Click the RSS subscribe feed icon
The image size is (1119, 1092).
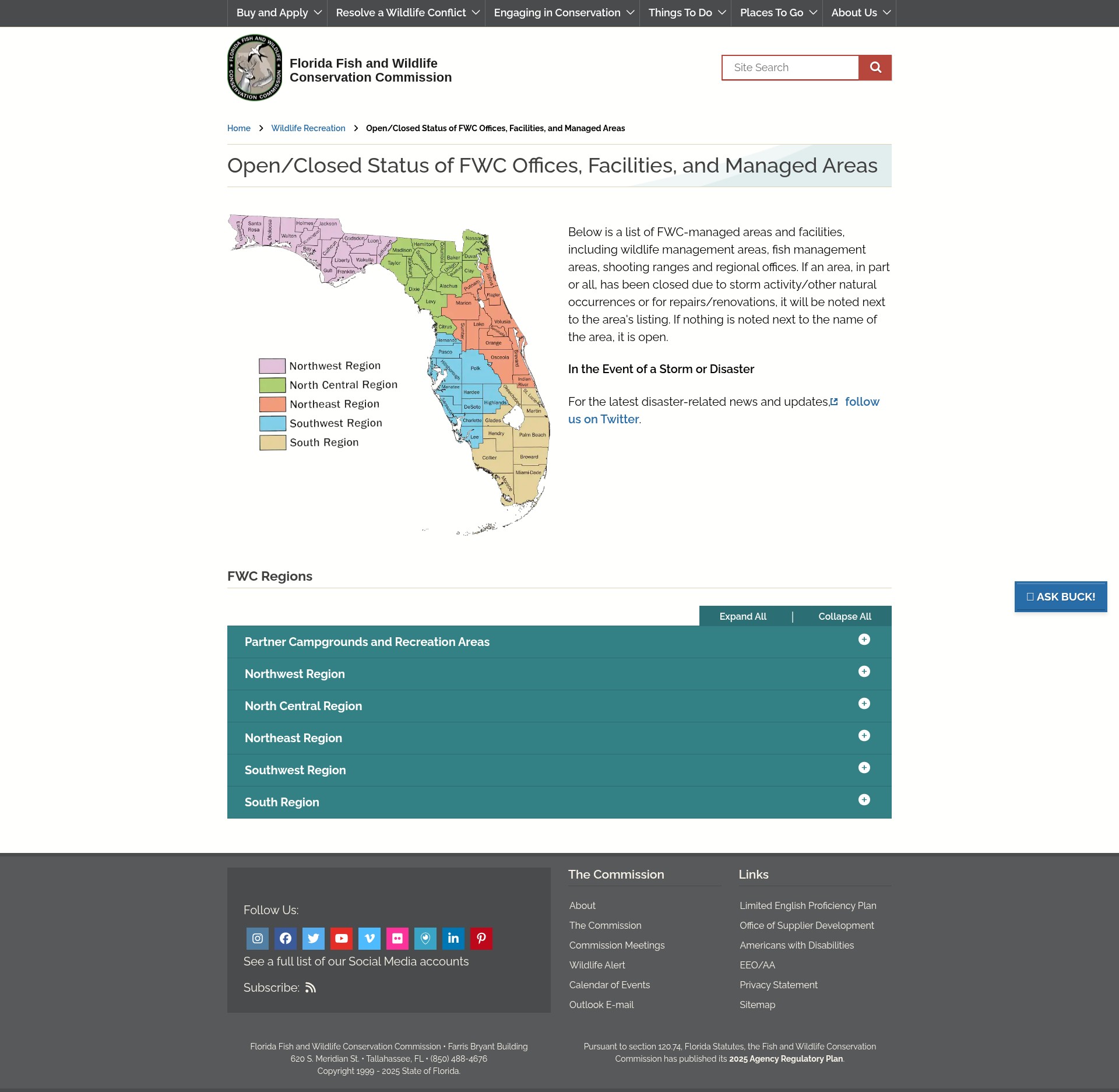311,988
